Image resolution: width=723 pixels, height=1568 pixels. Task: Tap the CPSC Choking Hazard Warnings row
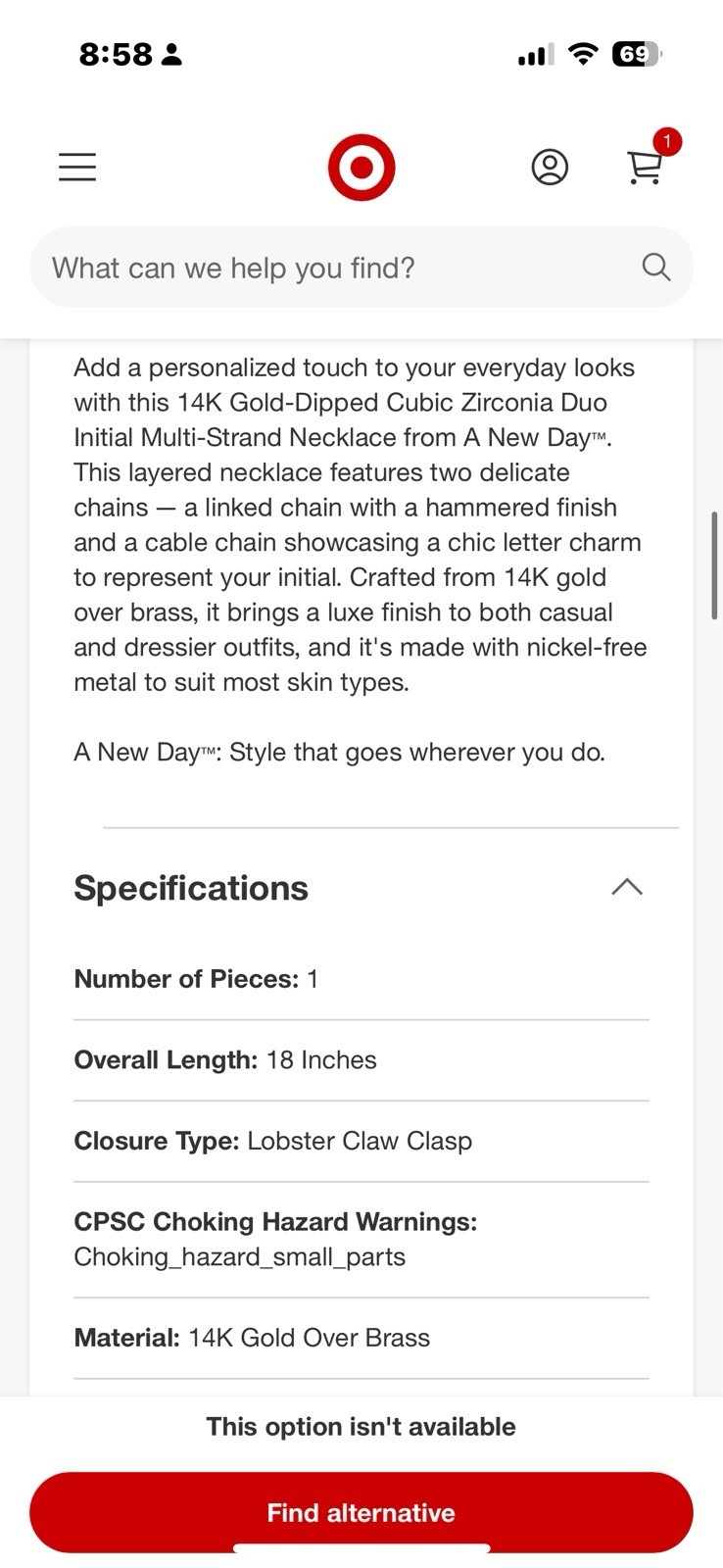point(361,1240)
